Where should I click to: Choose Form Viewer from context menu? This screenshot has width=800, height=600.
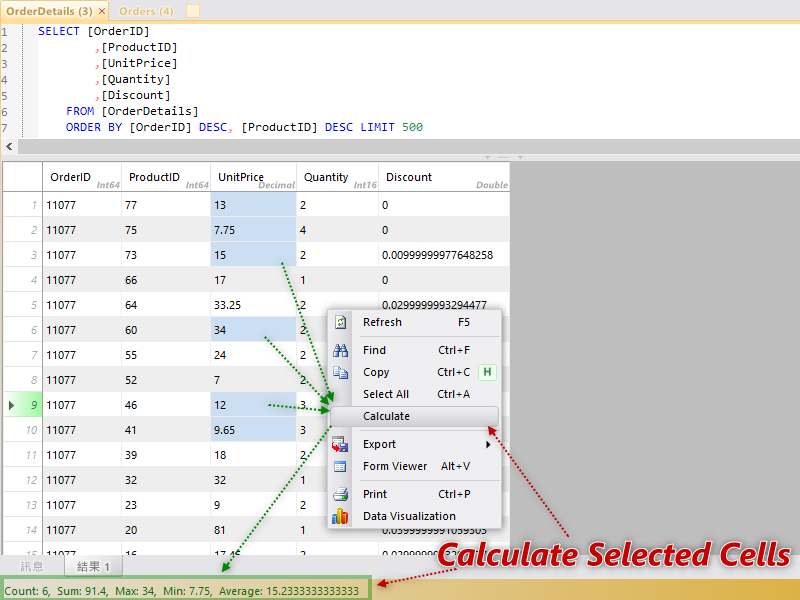[x=414, y=466]
